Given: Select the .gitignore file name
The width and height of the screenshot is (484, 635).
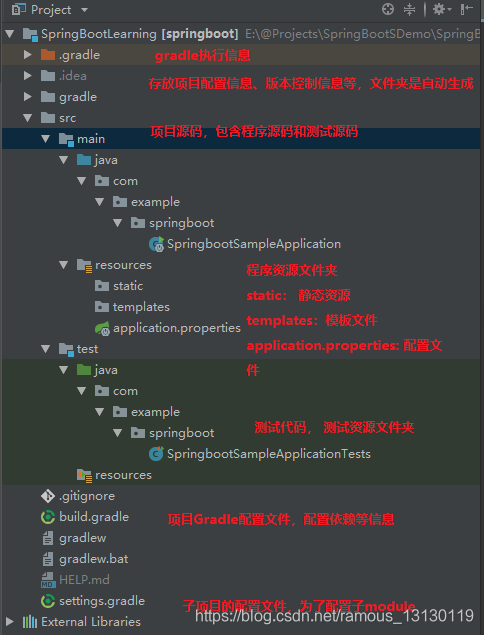Looking at the screenshot, I should pyautogui.click(x=87, y=496).
